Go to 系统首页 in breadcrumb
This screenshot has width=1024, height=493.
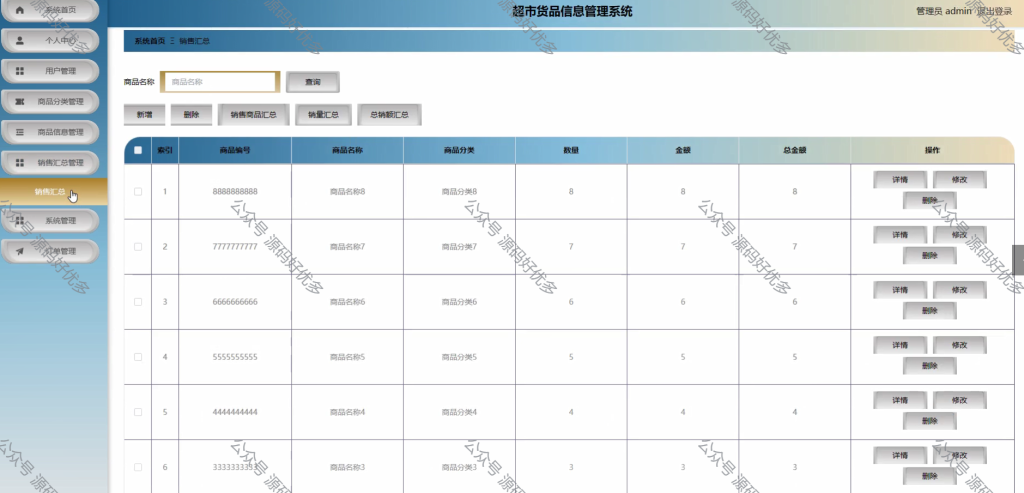click(x=150, y=41)
